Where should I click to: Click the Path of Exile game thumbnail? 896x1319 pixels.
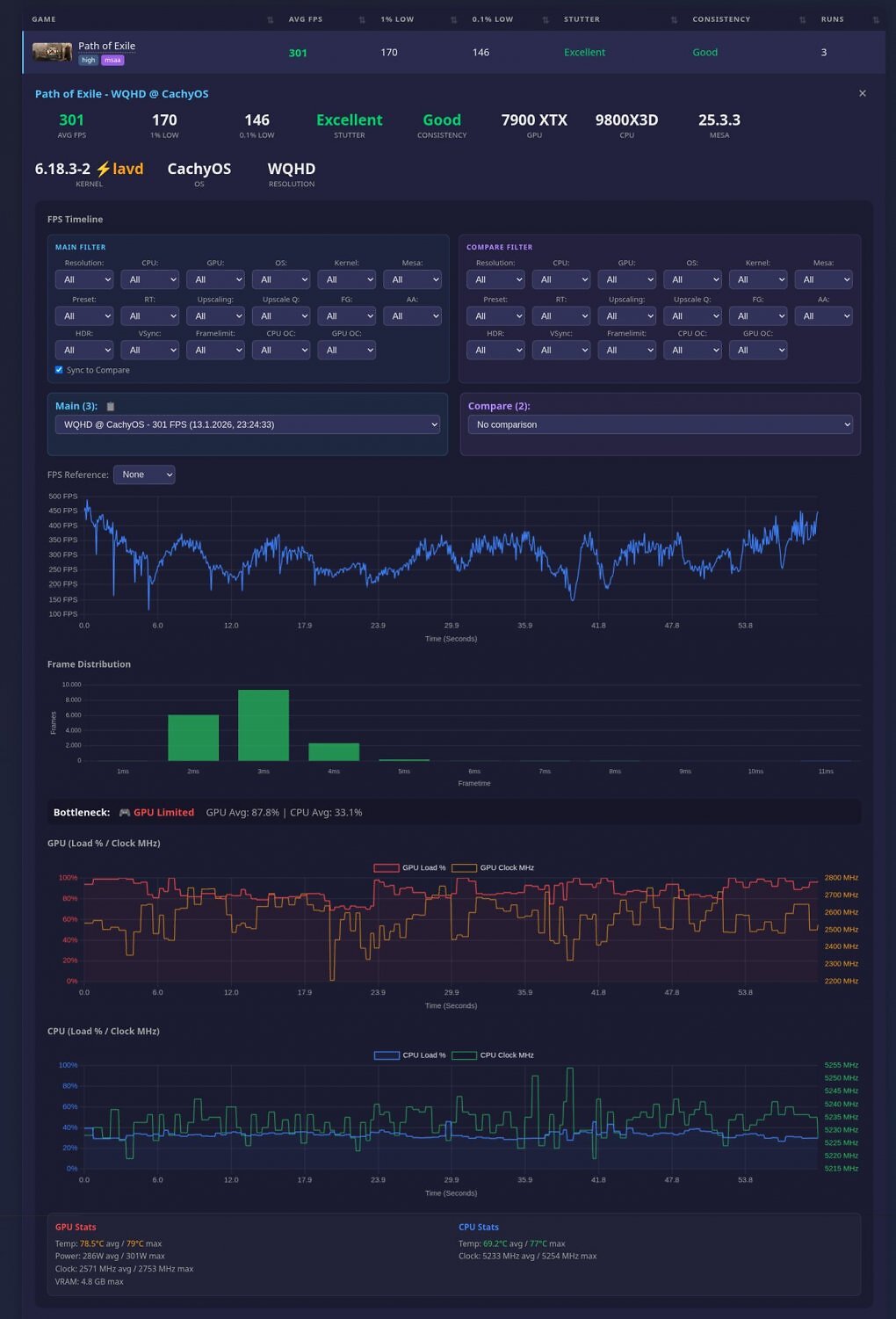pos(53,52)
